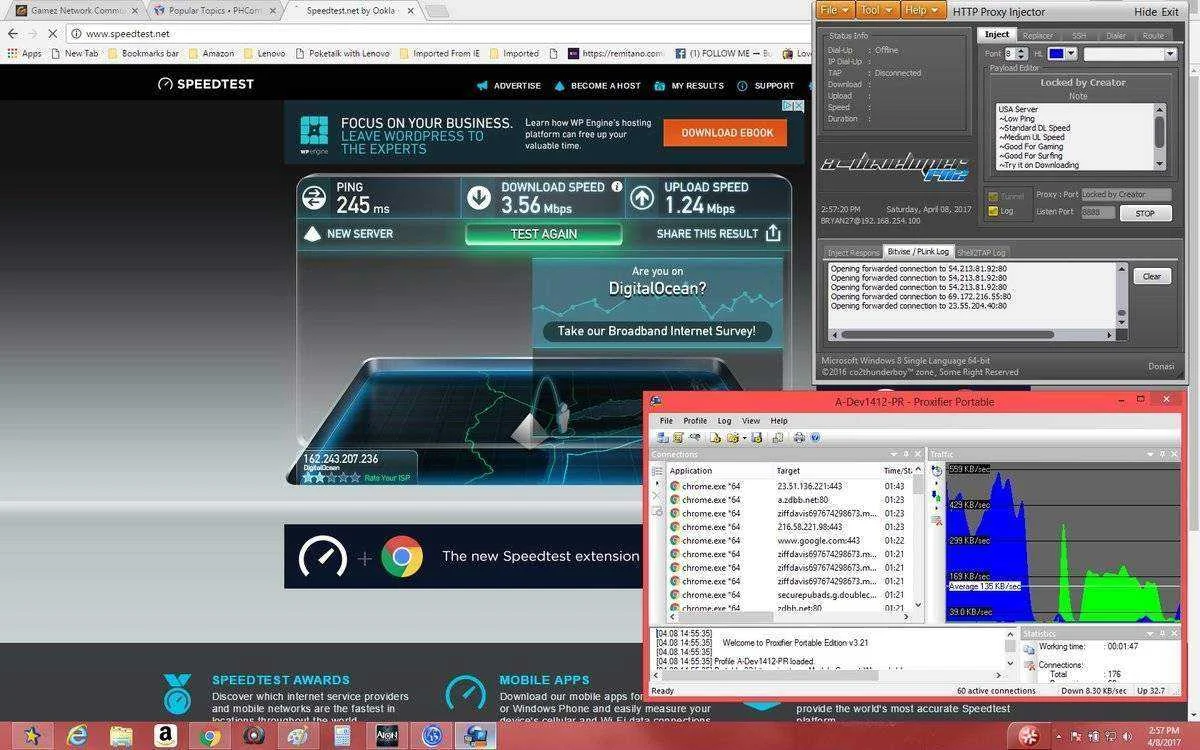The height and width of the screenshot is (750, 1200).
Task: Click the connections list view icon in Proxifier
Action: tap(657, 471)
